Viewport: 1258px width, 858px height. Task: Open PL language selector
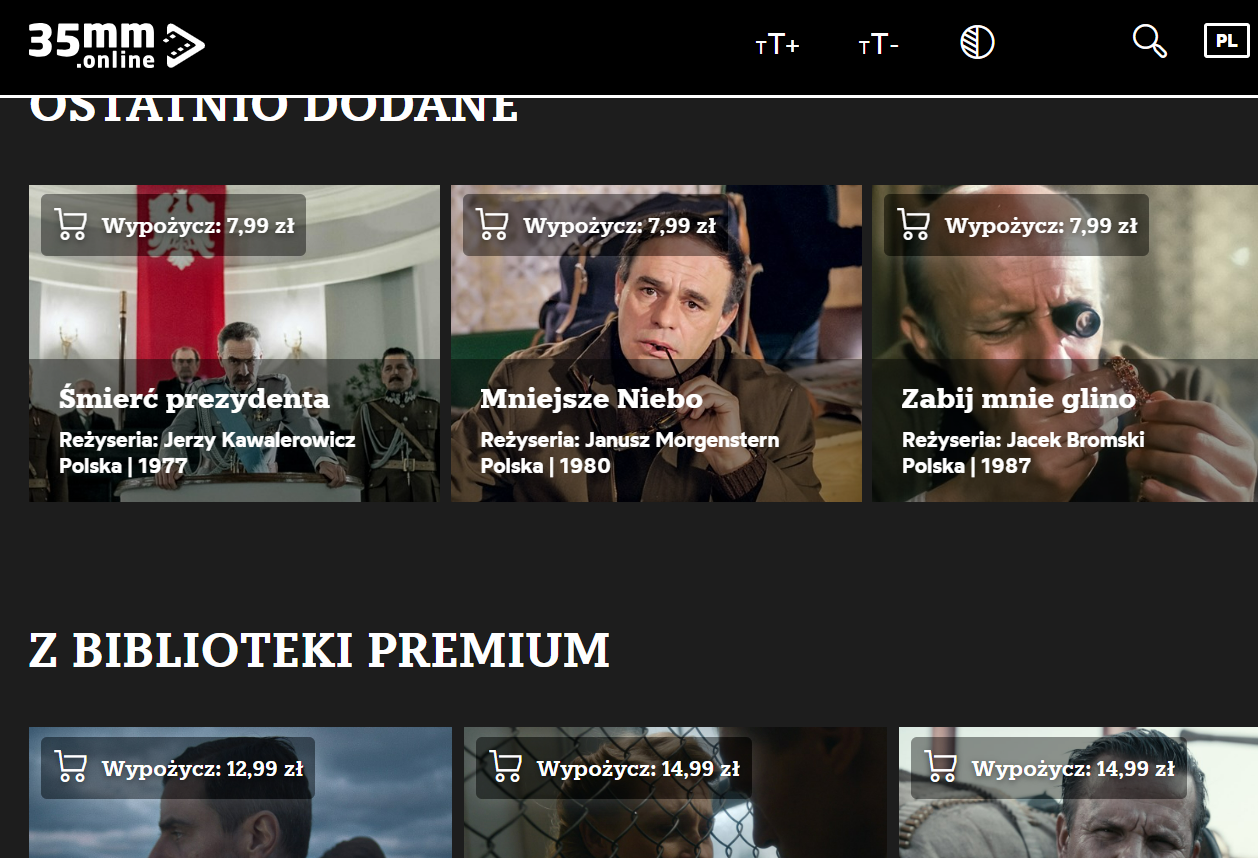click(1226, 41)
